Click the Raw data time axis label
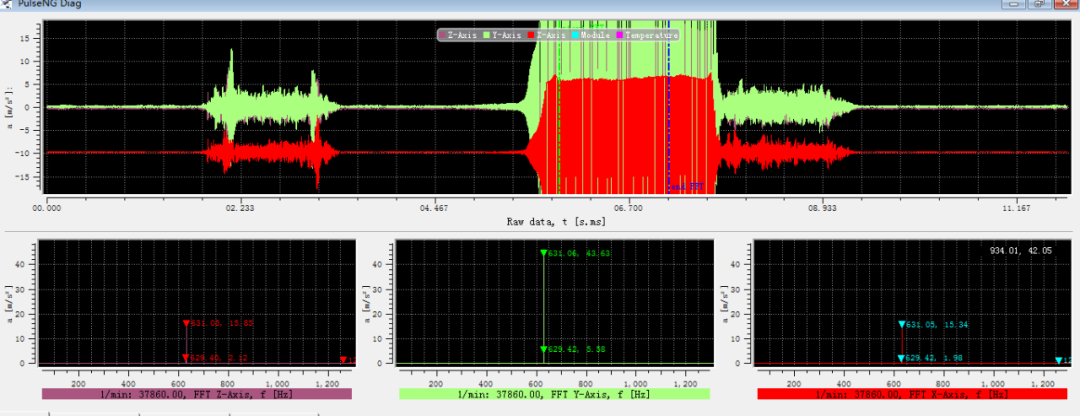This screenshot has height=416, width=1080. [x=555, y=222]
